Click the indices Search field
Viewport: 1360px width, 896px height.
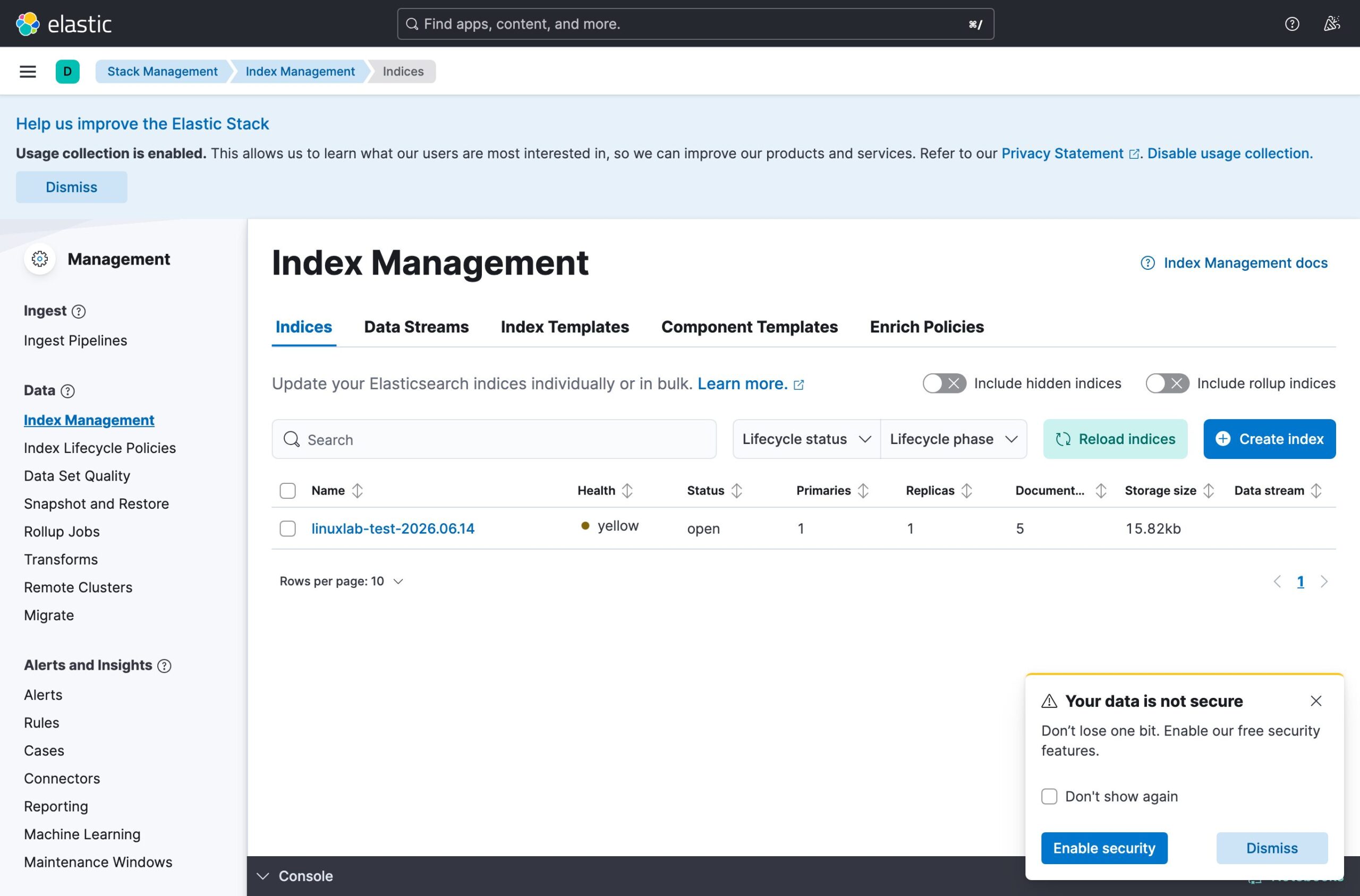(x=494, y=439)
